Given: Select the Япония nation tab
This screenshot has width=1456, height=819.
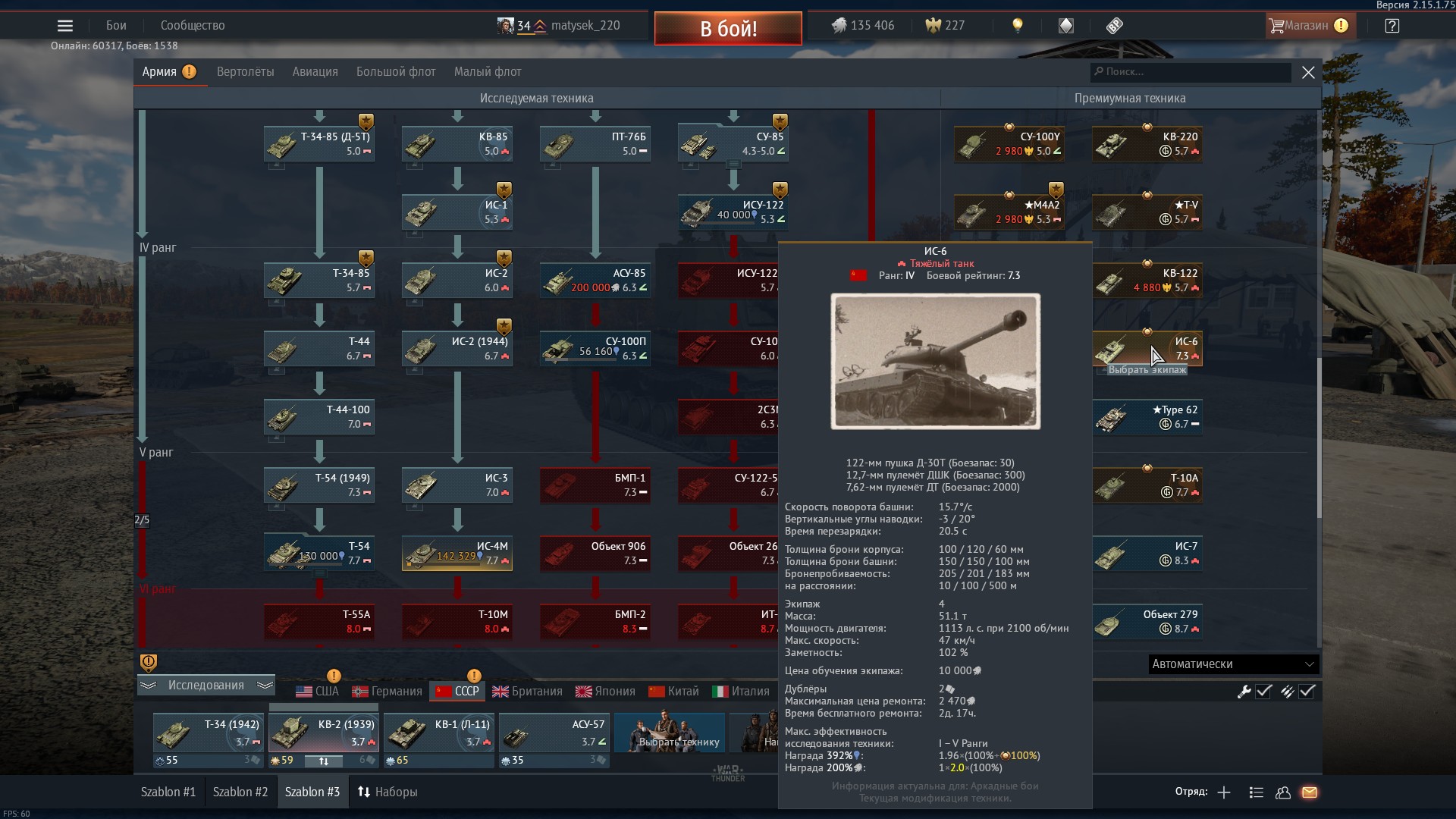Looking at the screenshot, I should (x=605, y=692).
